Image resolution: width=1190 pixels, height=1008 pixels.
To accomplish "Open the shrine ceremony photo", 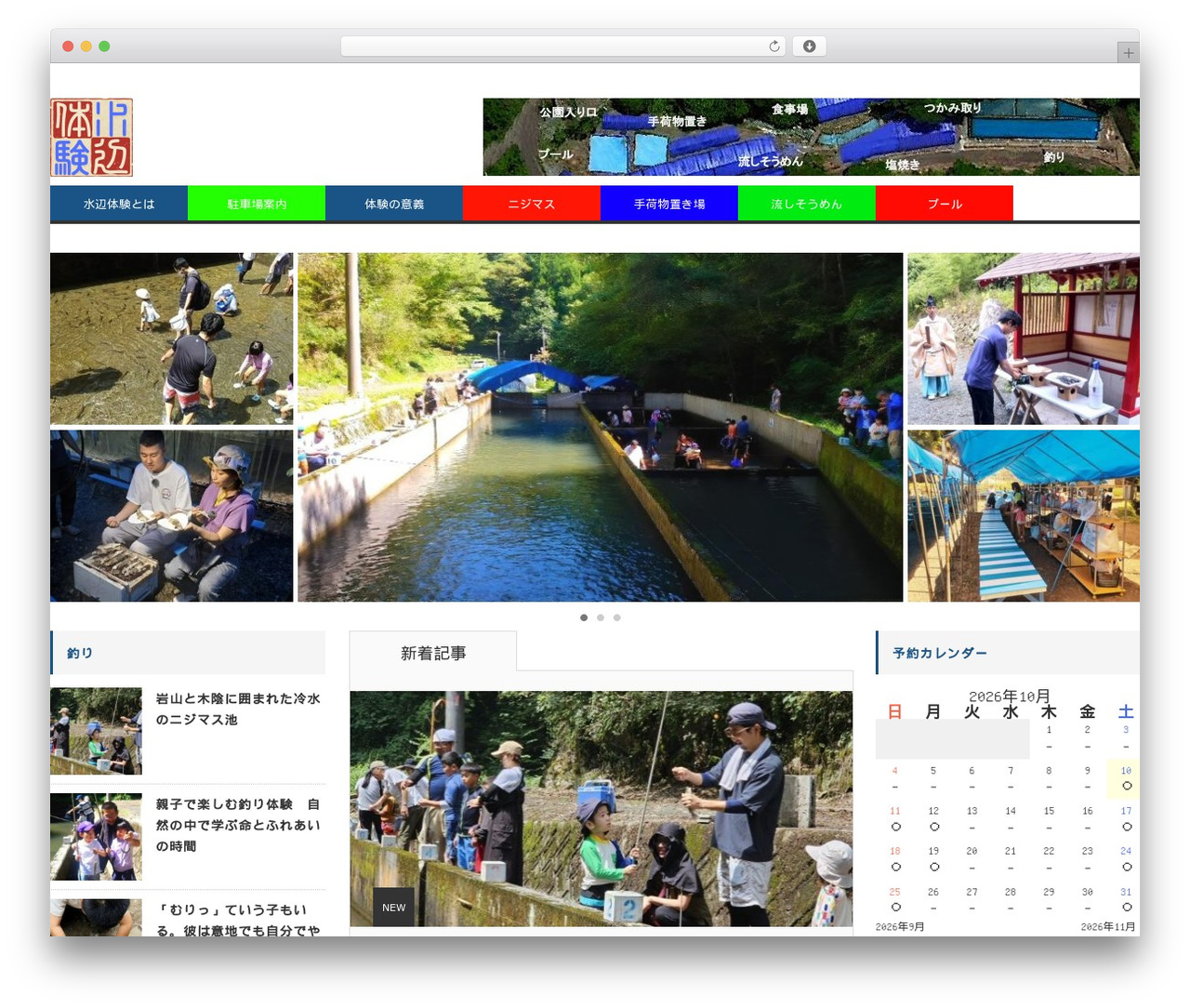I will tap(1024, 338).
